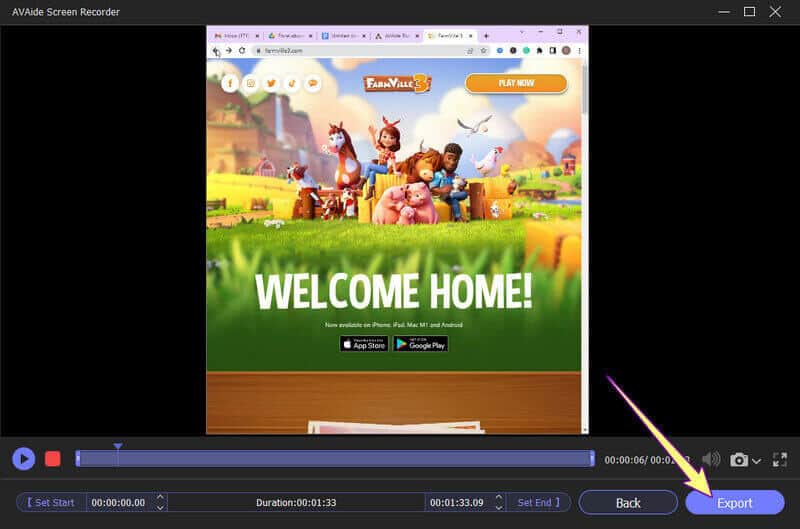Click the tab search chevron in browser
800x529 pixels.
pyautogui.click(x=521, y=32)
